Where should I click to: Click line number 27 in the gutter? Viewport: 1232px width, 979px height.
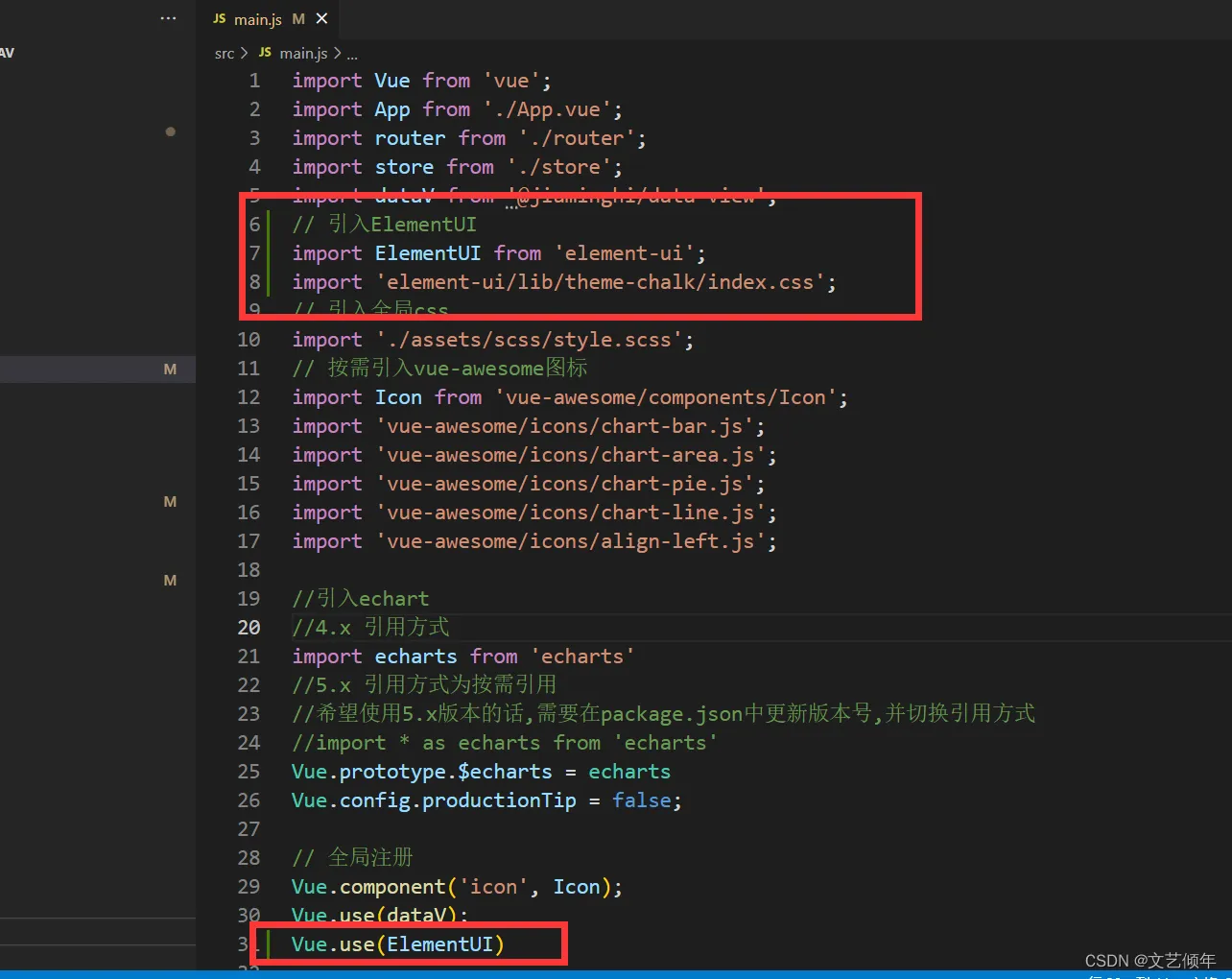tap(249, 829)
